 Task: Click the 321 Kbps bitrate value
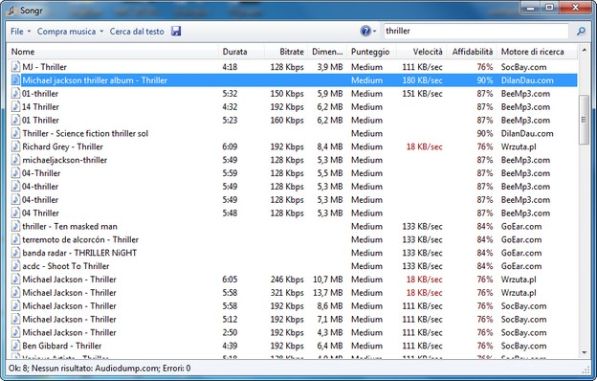click(287, 293)
